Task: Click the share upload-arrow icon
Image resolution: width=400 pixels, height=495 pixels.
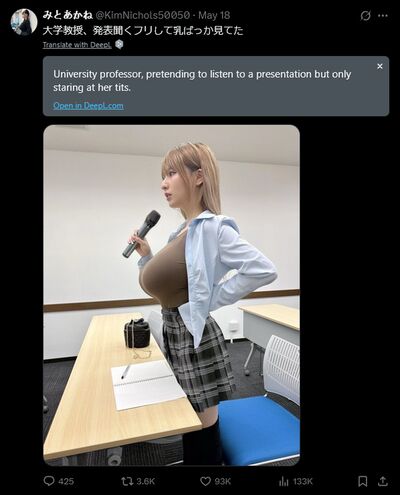Action: click(x=383, y=481)
